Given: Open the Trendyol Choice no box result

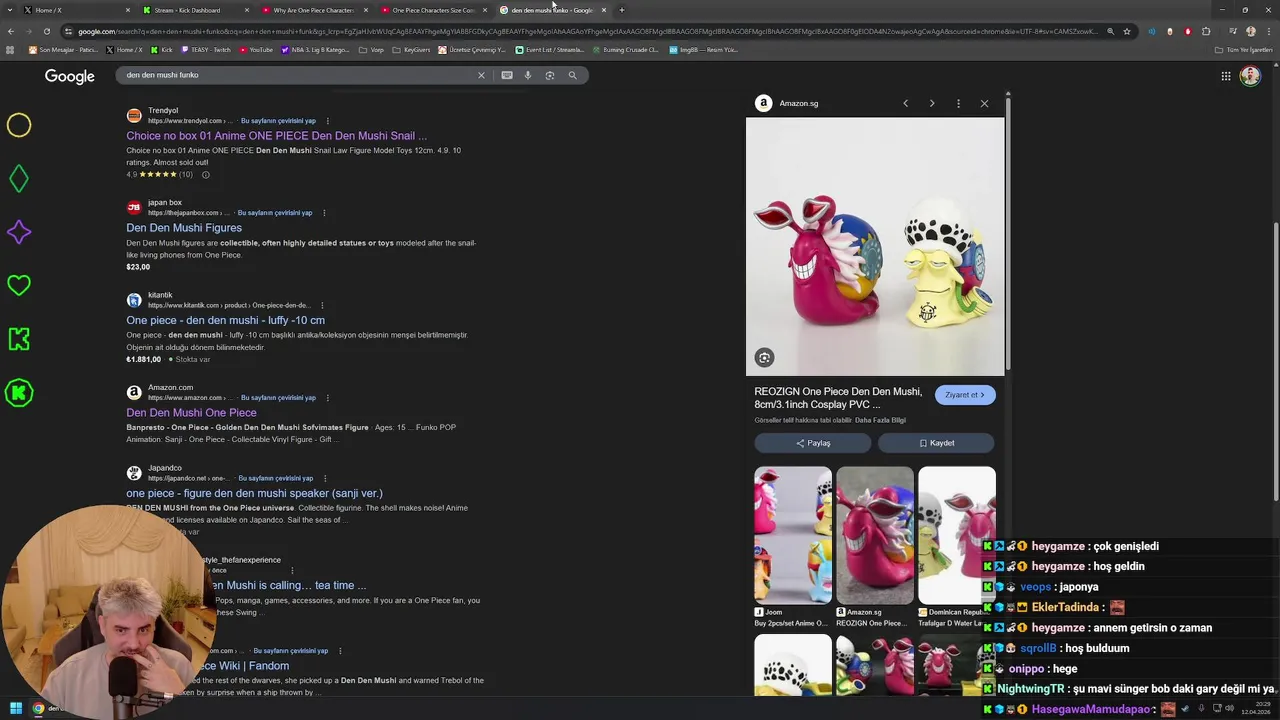Looking at the screenshot, I should point(276,136).
